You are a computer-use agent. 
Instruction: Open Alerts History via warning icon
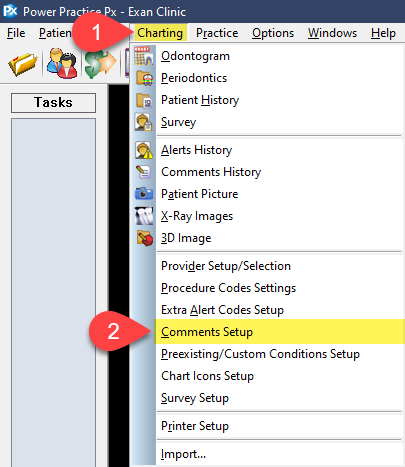coord(144,150)
